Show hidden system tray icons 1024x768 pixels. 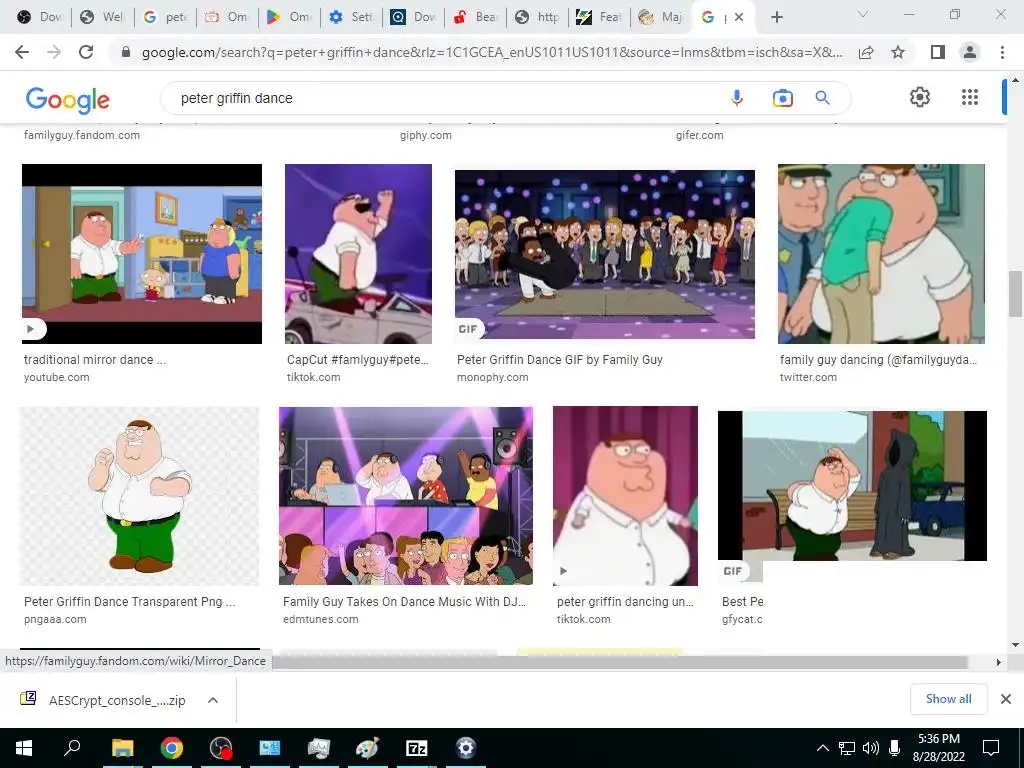pyautogui.click(x=823, y=748)
